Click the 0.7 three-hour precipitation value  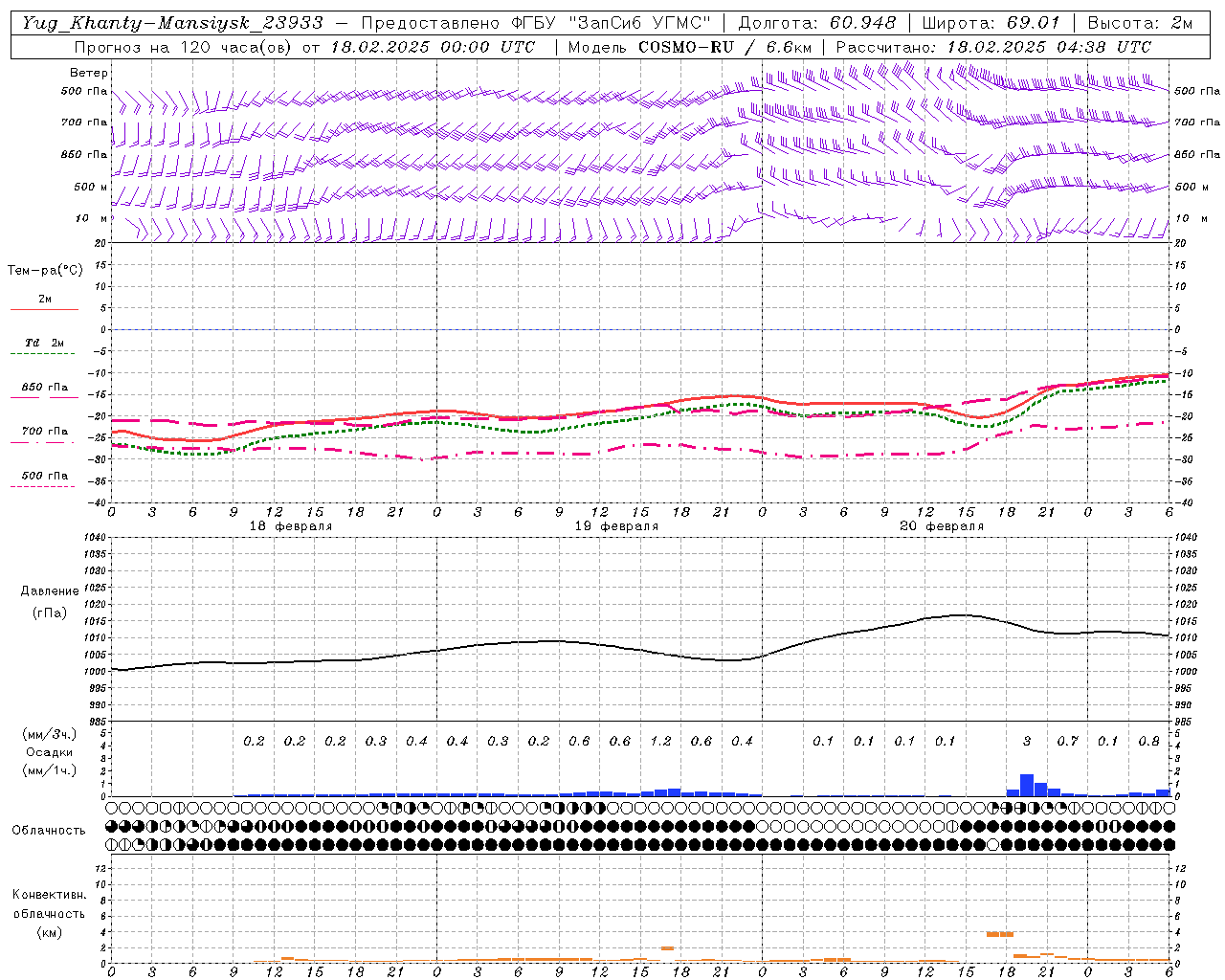click(1067, 741)
